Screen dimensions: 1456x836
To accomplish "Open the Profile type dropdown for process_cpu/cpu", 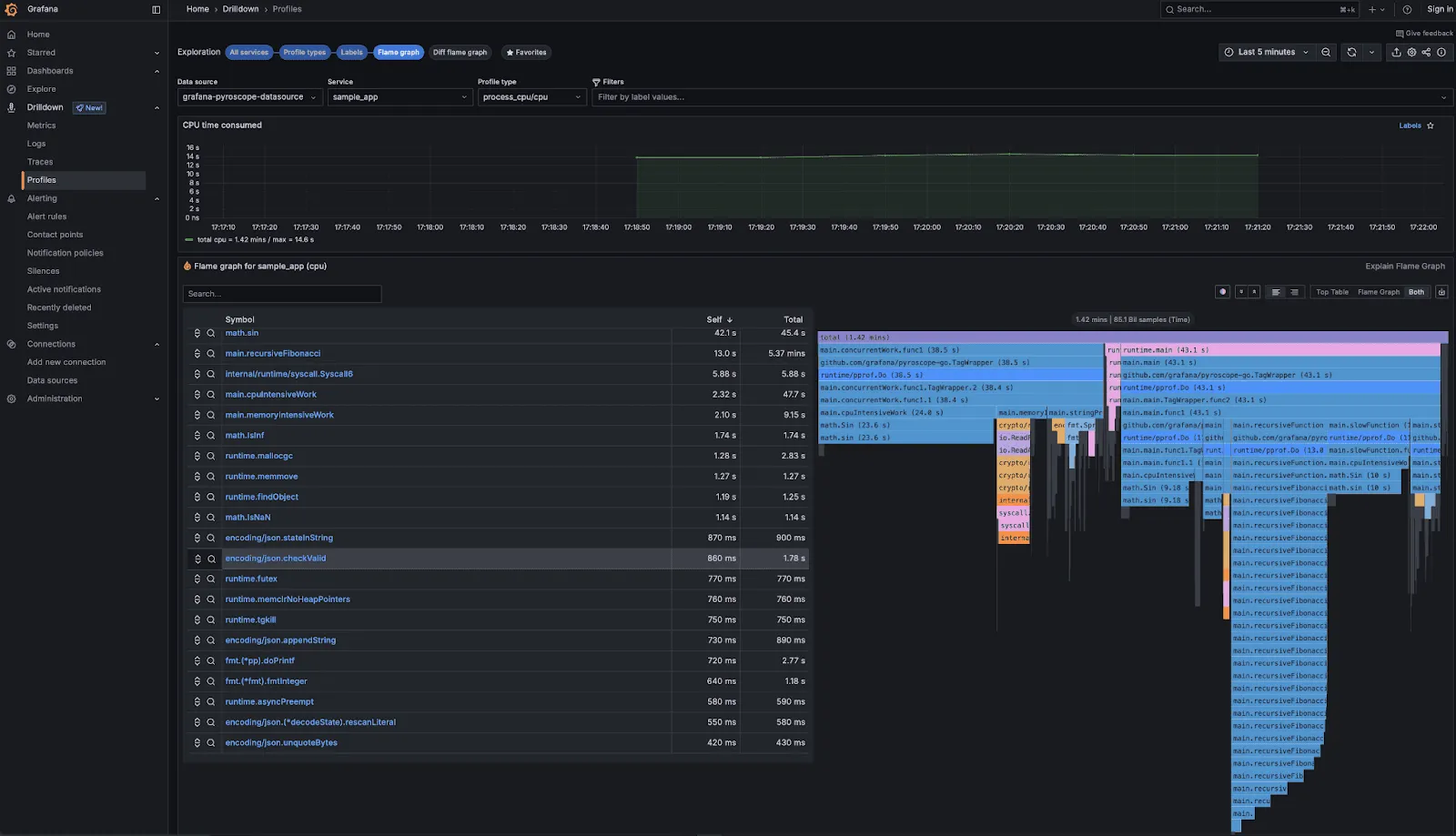I will pos(531,96).
